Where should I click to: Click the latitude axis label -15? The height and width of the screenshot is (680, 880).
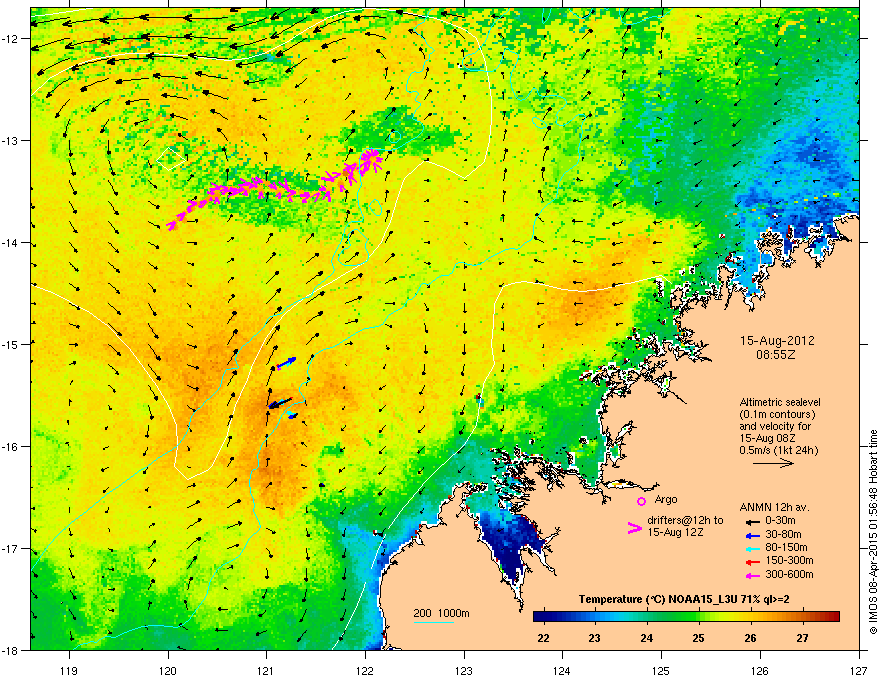10,344
